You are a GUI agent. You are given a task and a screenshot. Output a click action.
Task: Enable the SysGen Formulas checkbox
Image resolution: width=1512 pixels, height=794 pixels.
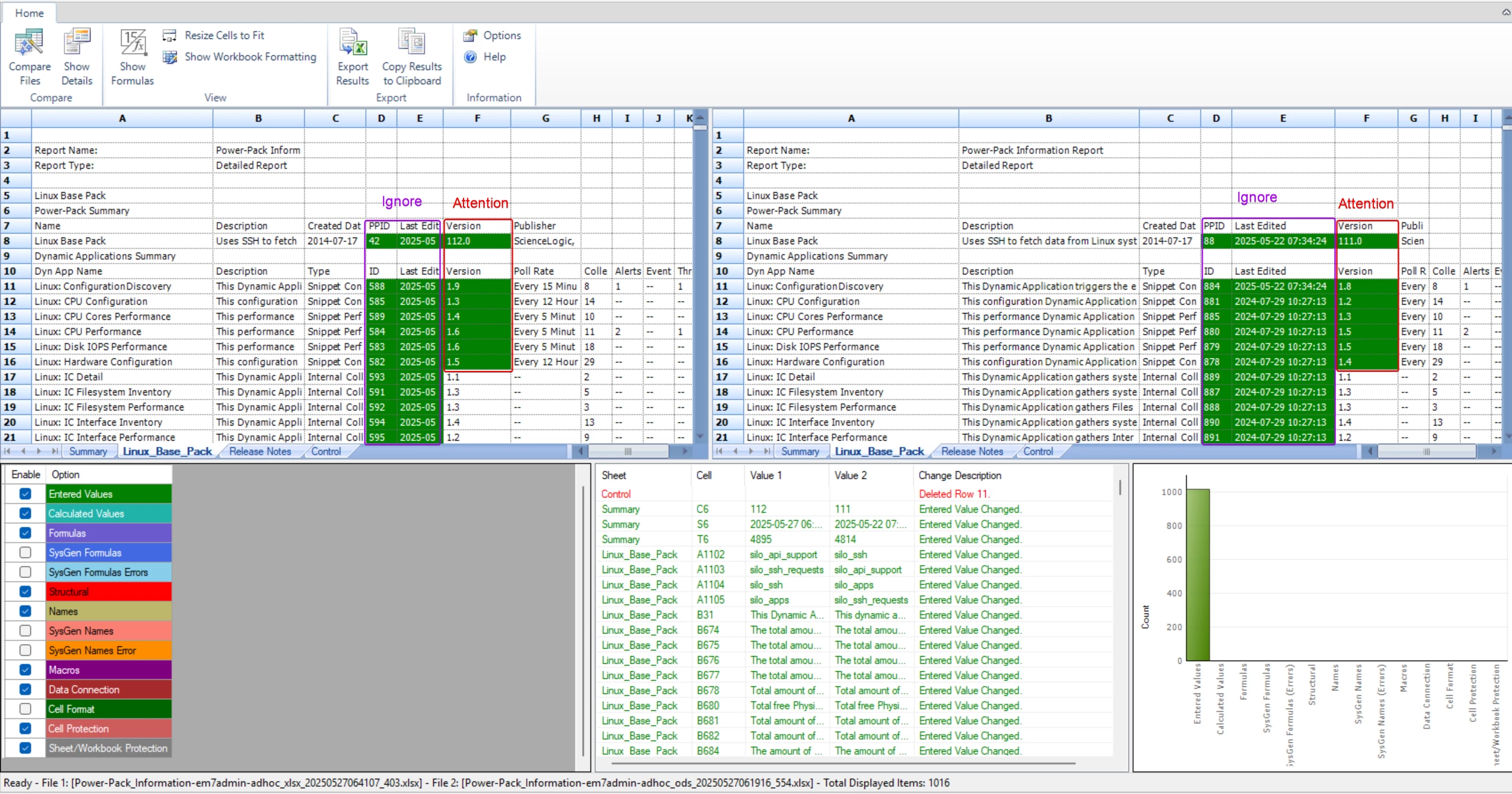click(25, 552)
